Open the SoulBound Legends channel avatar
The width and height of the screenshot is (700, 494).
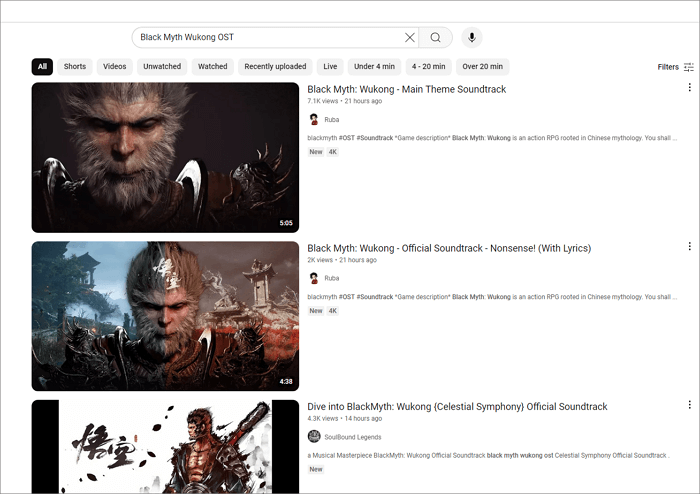(314, 436)
